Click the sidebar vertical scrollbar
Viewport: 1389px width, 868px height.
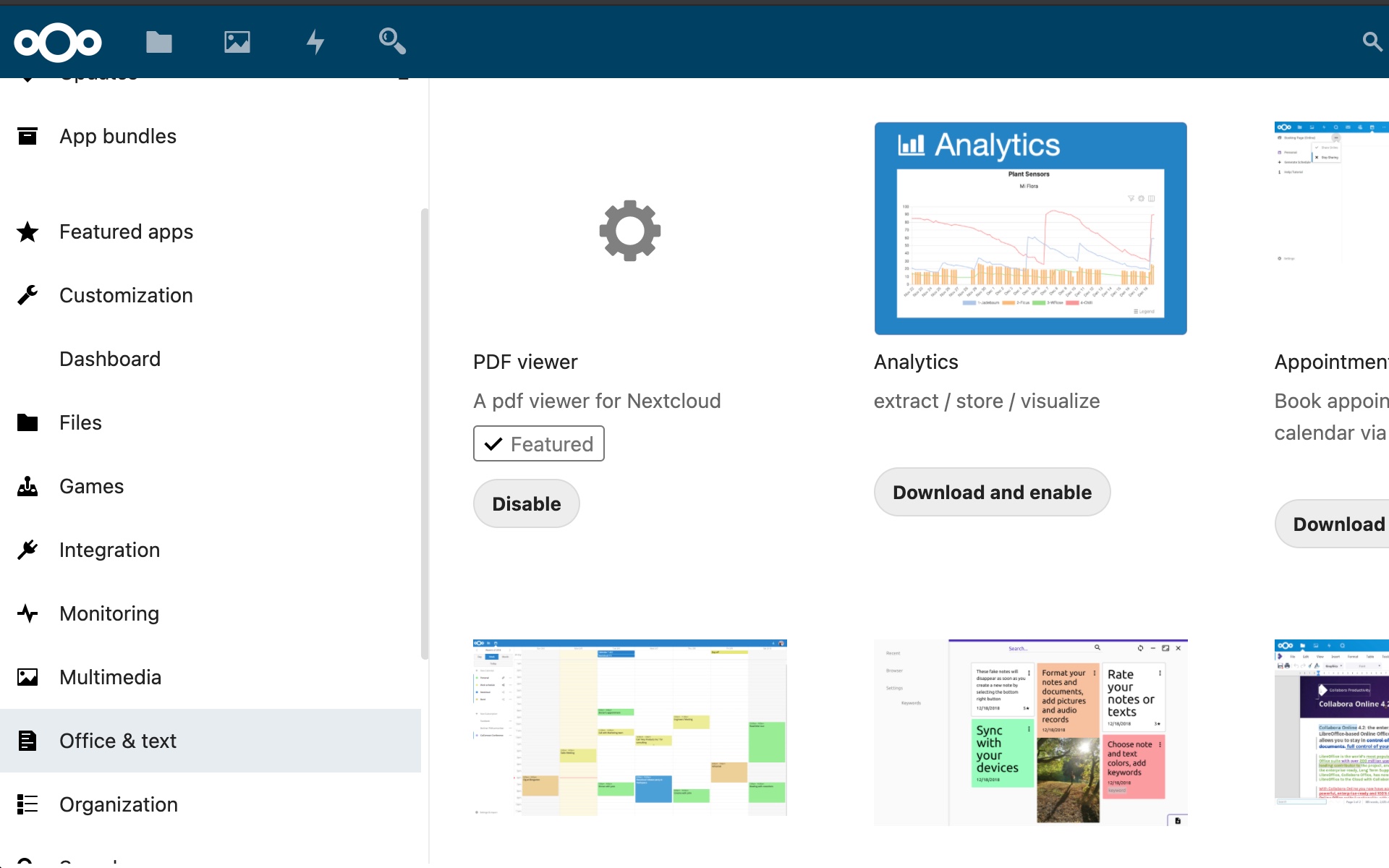[425, 434]
